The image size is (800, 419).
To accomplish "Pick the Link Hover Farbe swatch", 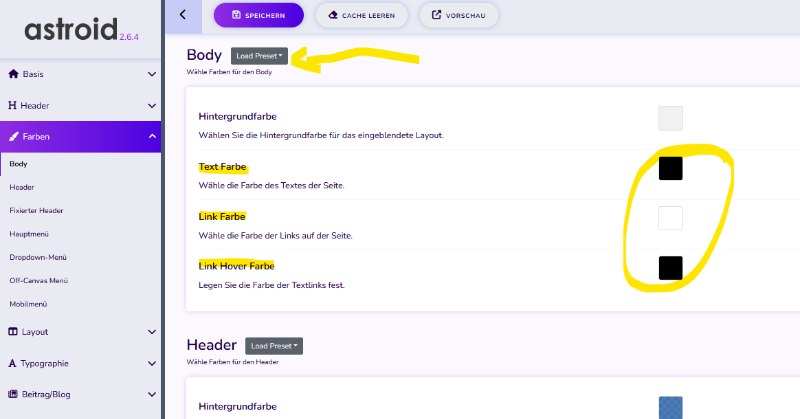I will pos(670,268).
